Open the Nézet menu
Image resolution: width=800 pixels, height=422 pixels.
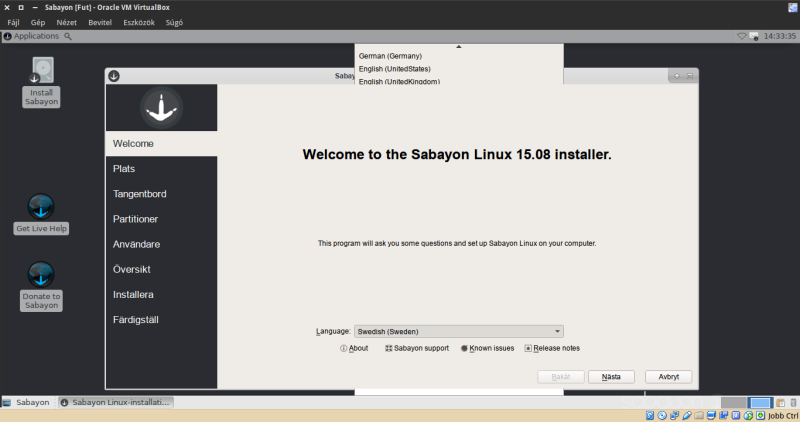(x=66, y=22)
